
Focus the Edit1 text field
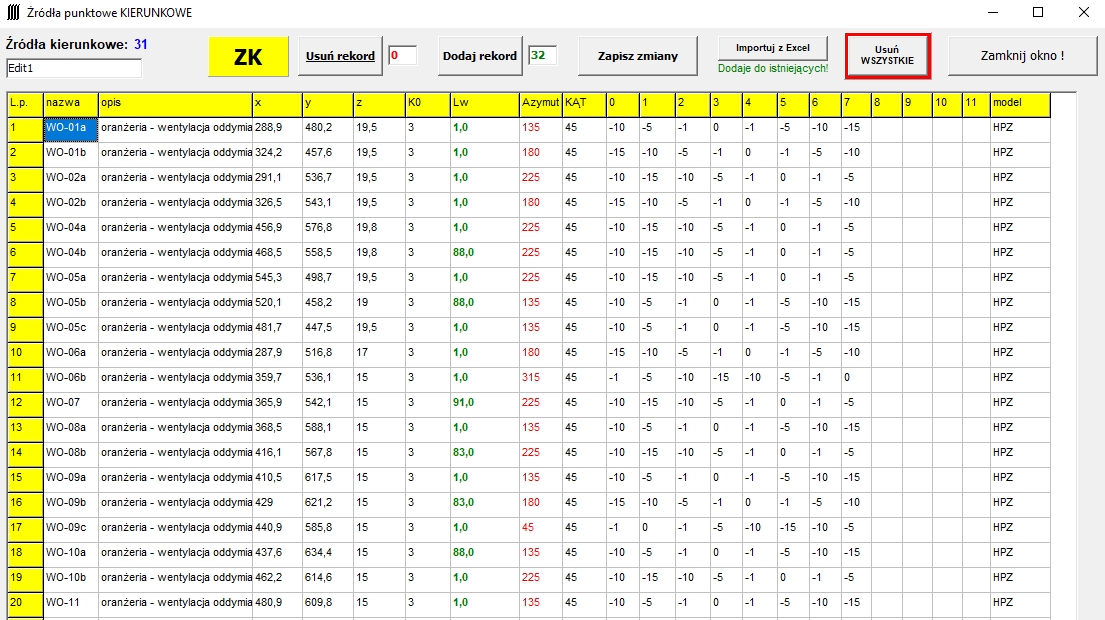tap(73, 68)
